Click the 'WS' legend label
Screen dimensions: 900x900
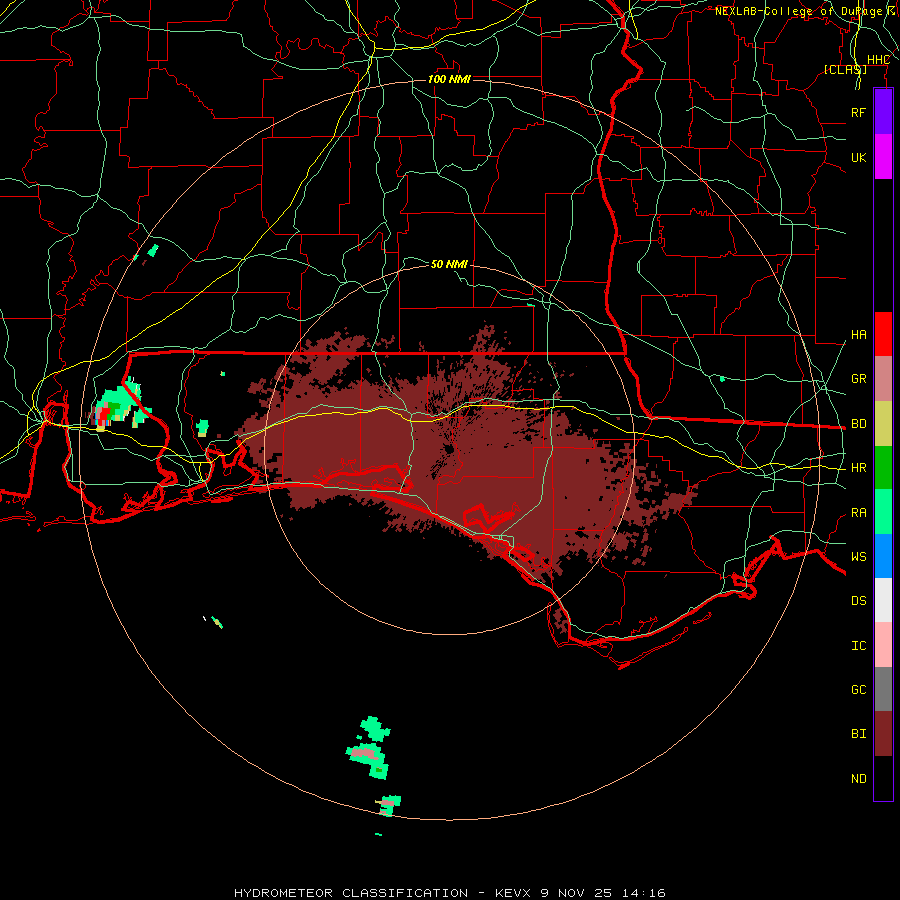858,556
